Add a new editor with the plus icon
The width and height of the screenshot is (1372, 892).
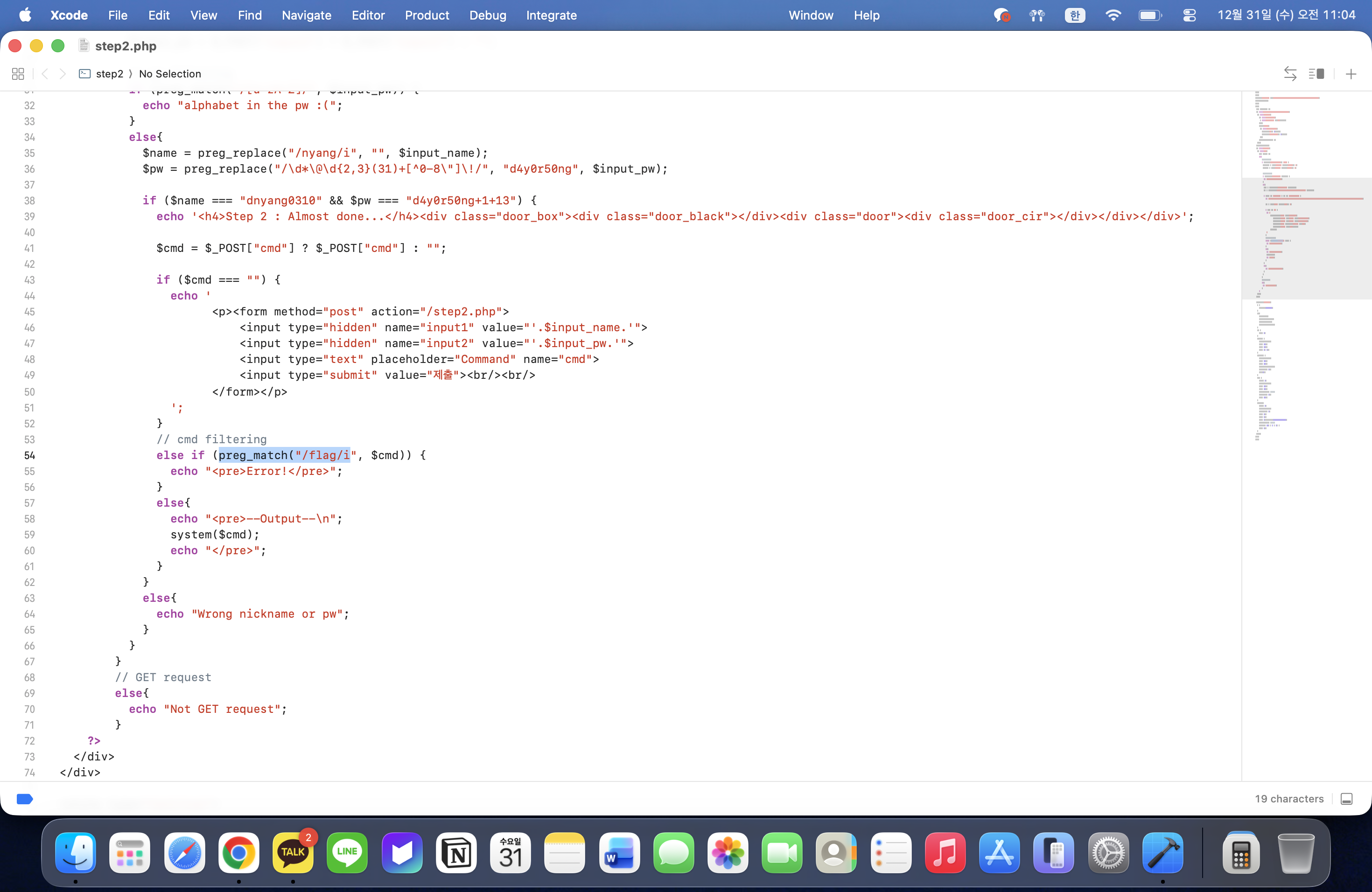1351,74
